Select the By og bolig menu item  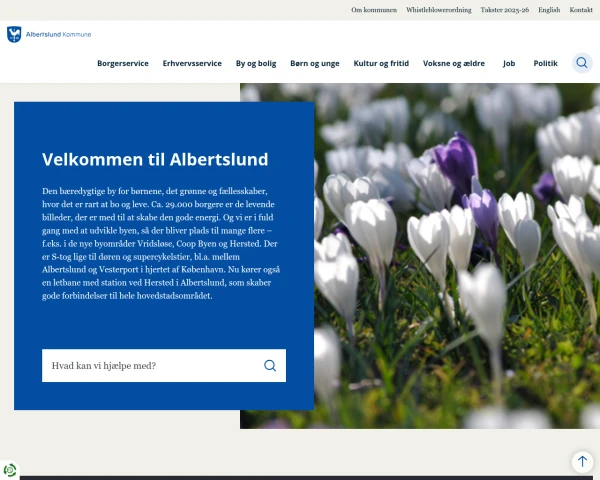[256, 63]
